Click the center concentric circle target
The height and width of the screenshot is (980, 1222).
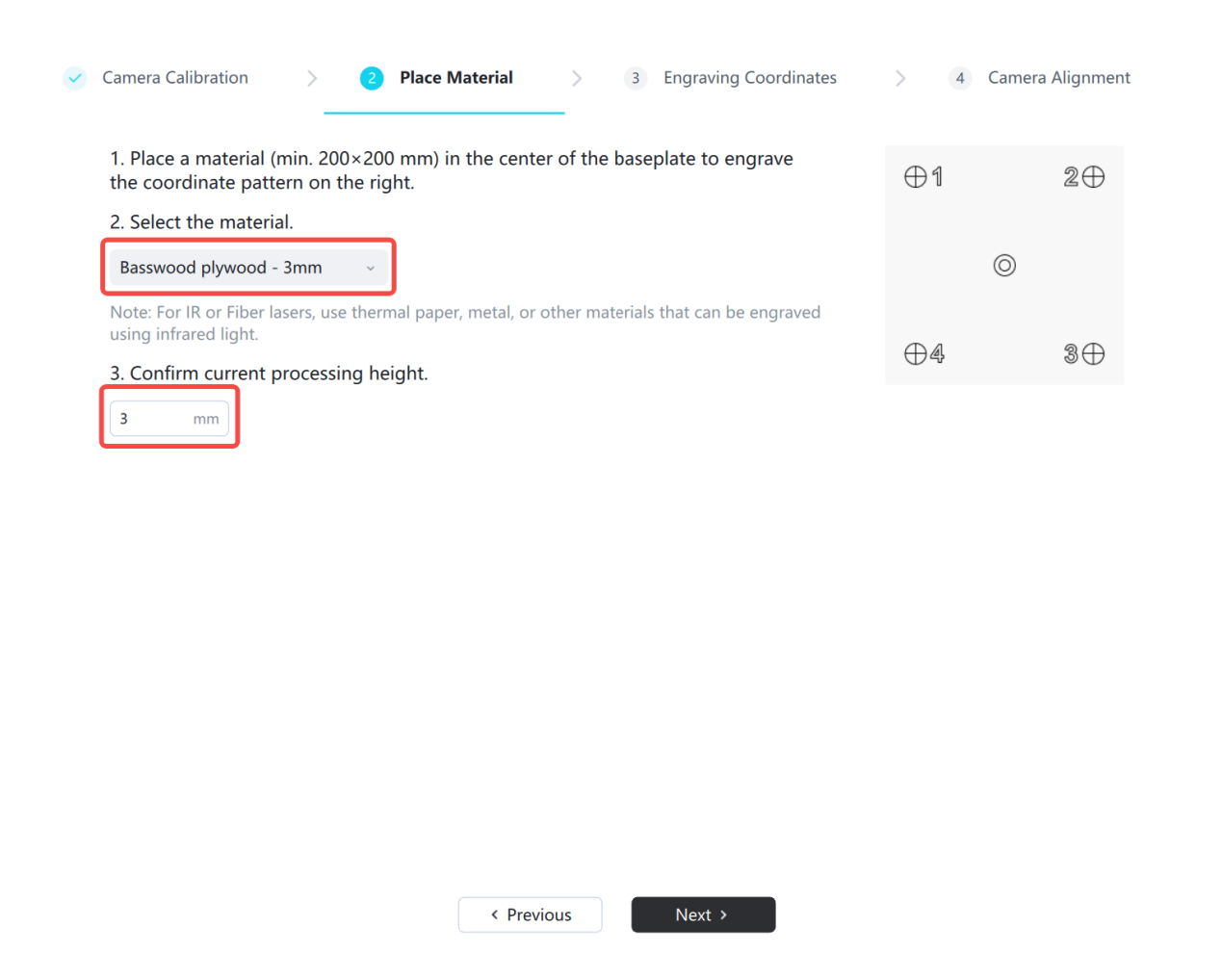click(x=1004, y=266)
